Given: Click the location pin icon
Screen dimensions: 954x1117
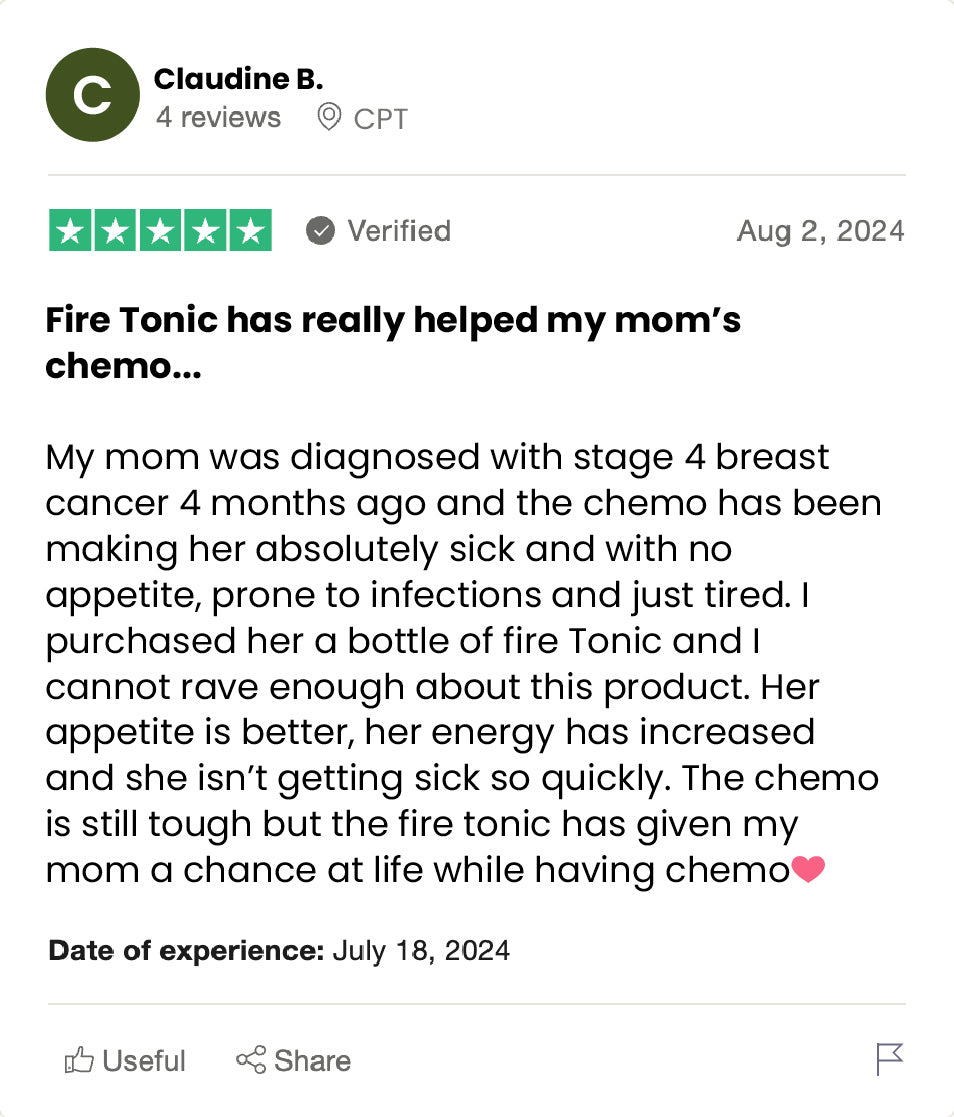Looking at the screenshot, I should pyautogui.click(x=328, y=118).
